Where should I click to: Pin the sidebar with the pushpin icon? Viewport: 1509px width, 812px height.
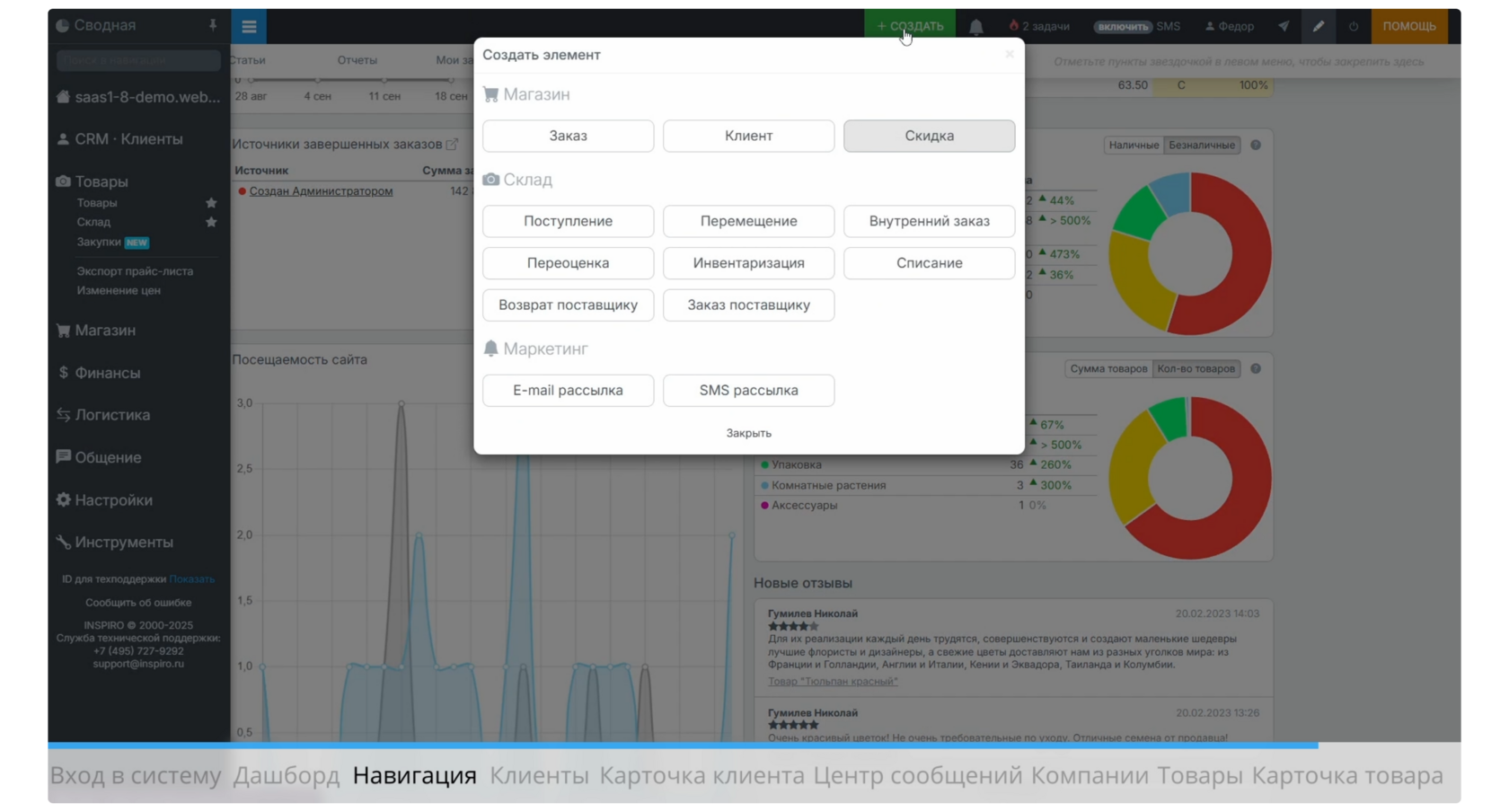click(x=213, y=25)
